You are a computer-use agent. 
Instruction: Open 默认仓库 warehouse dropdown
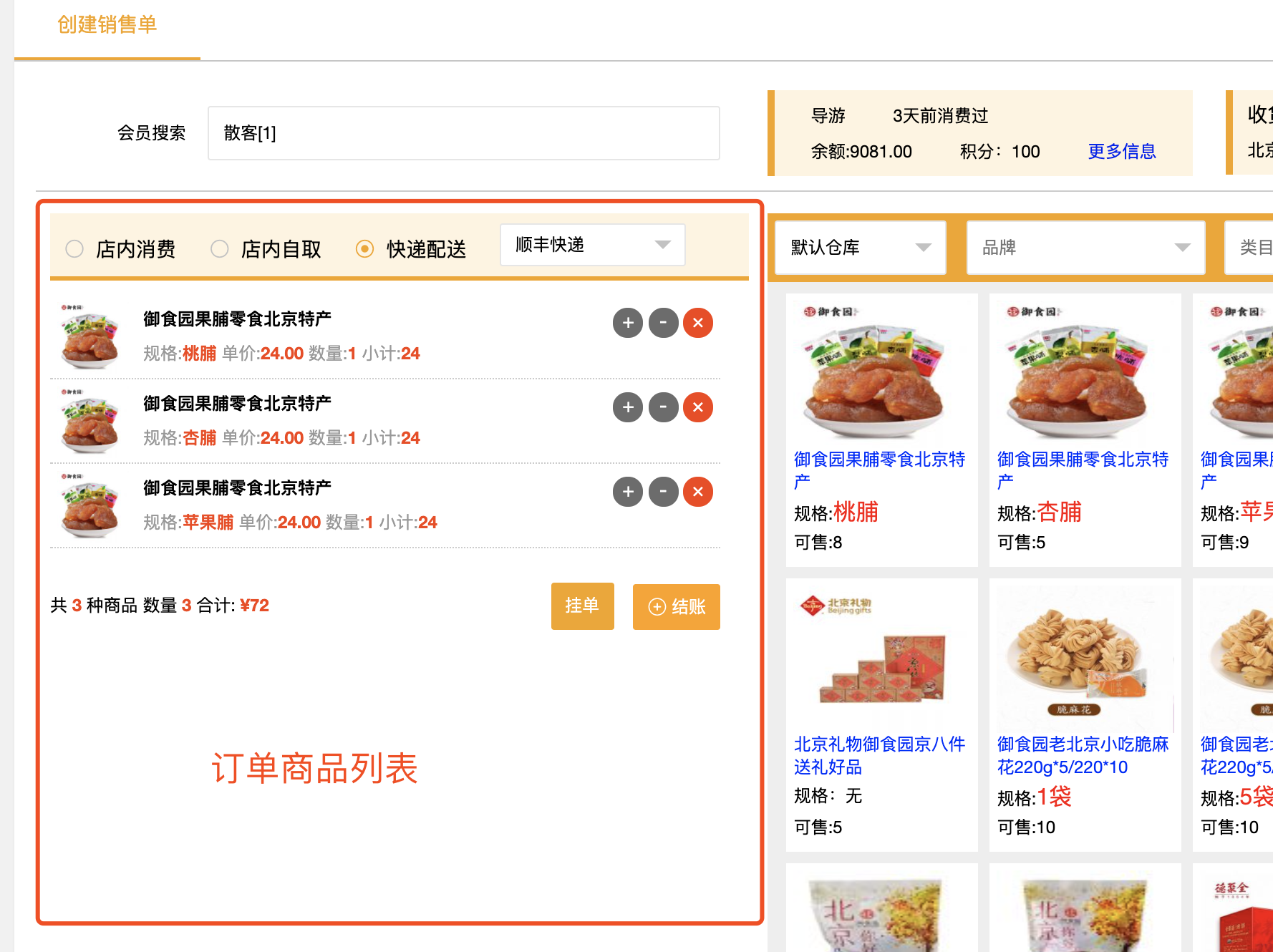click(861, 248)
